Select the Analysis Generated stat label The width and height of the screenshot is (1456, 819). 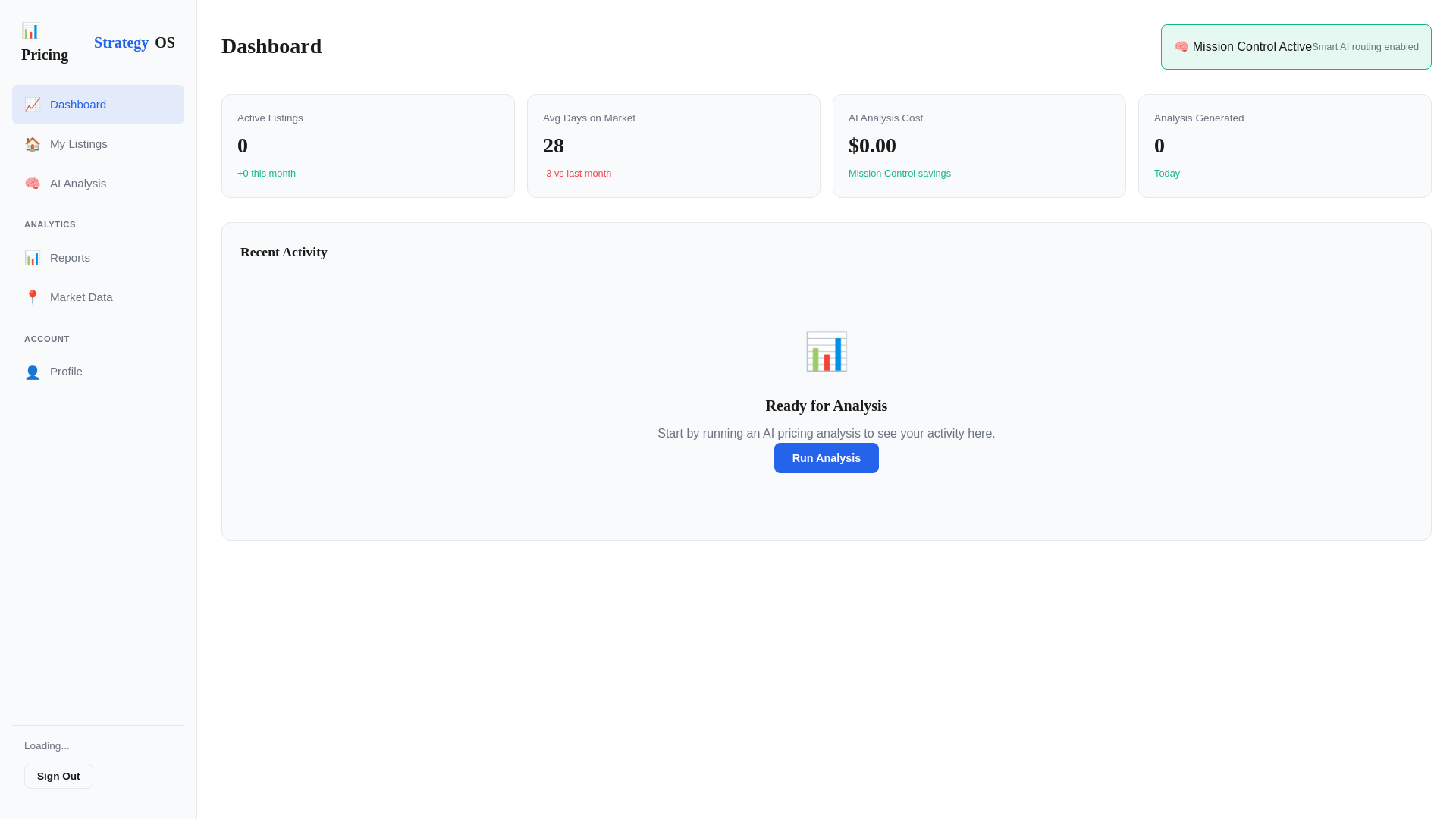1199,118
